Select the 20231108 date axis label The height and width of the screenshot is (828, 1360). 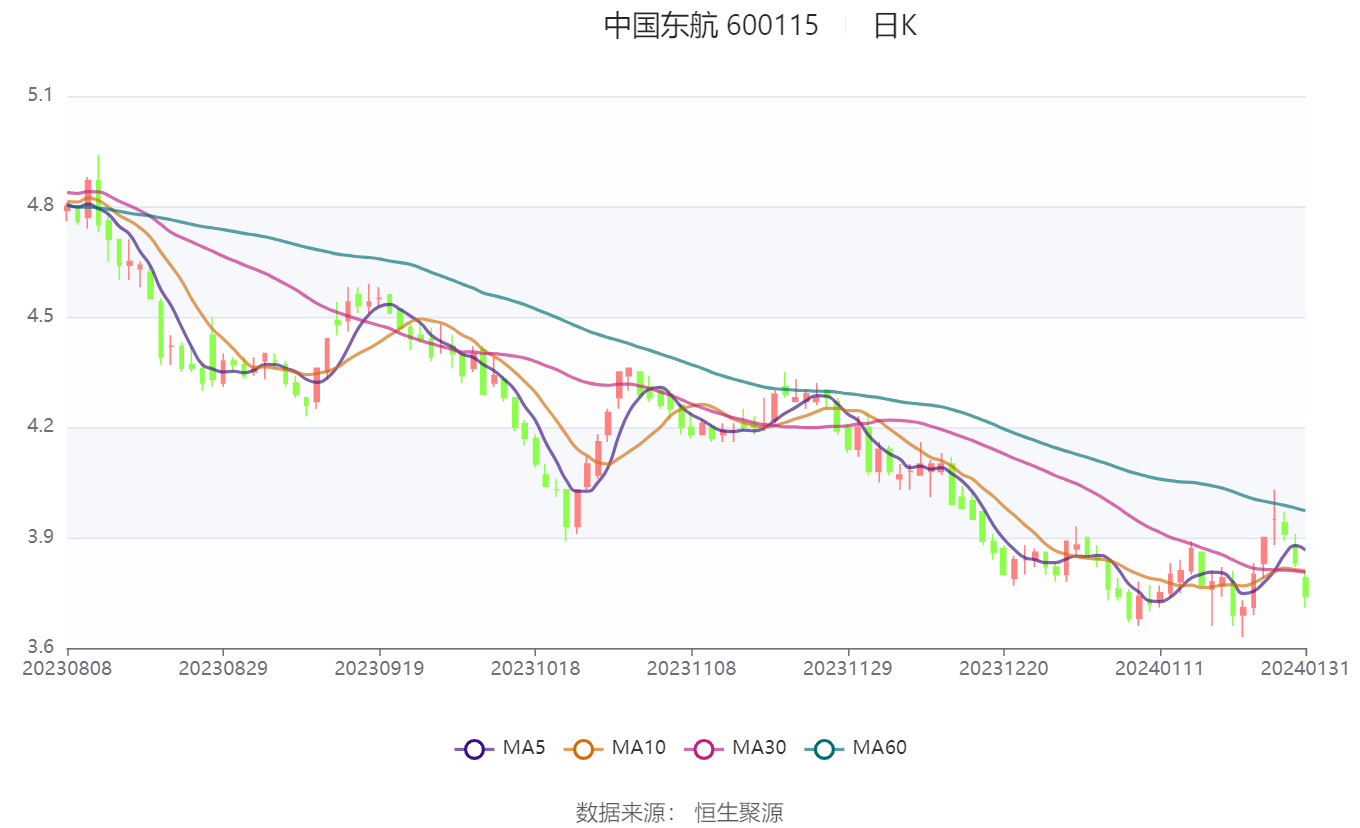(692, 668)
